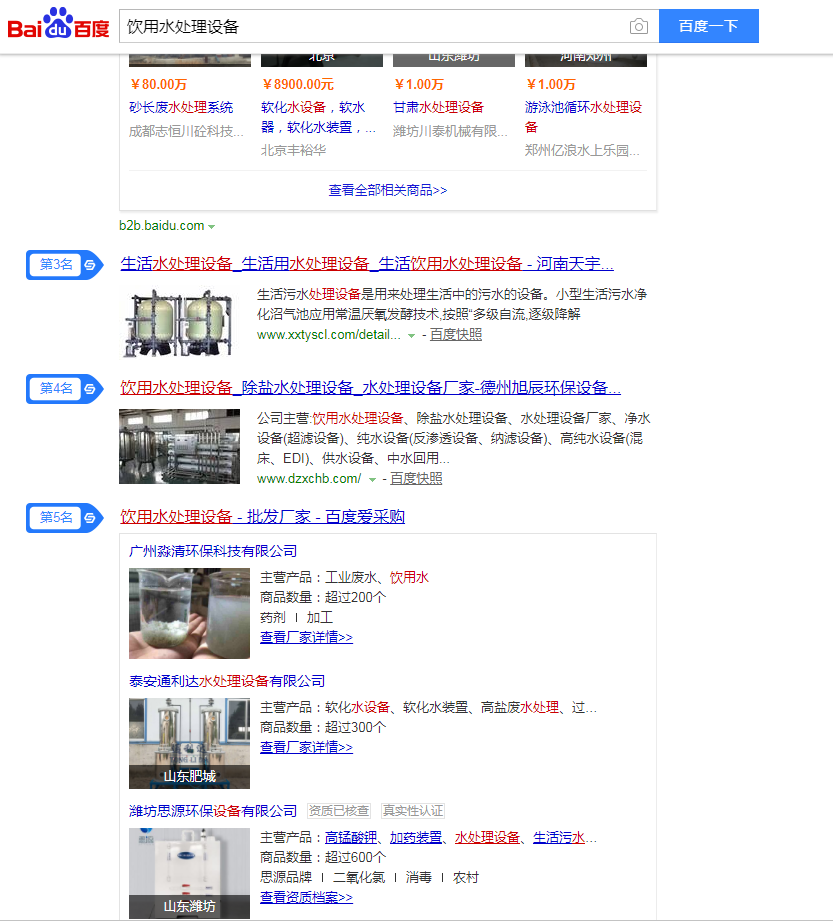Click seller name 潍坊川泰机械有限...

(450, 132)
